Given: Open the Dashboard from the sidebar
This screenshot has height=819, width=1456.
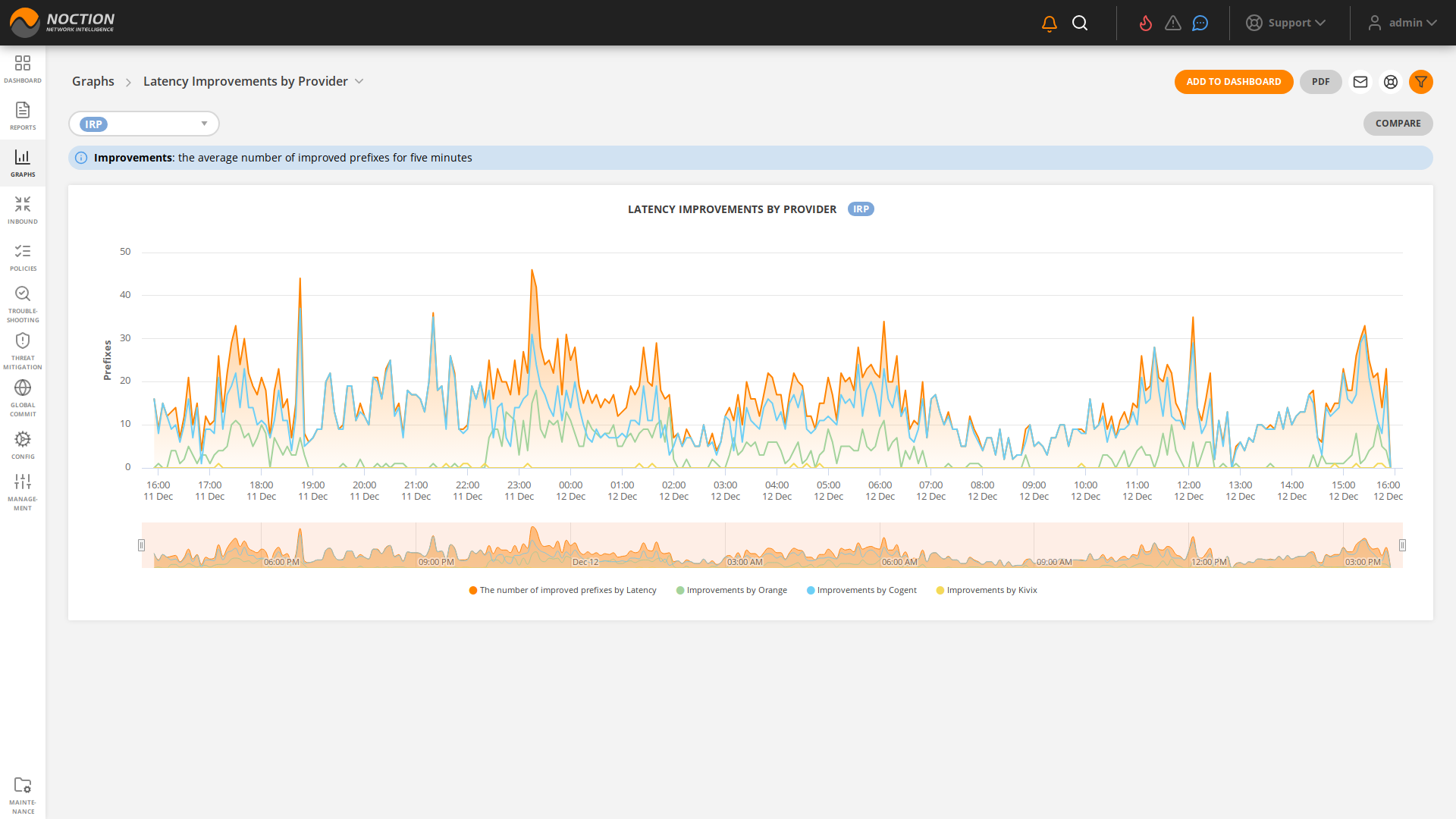Looking at the screenshot, I should point(23,68).
